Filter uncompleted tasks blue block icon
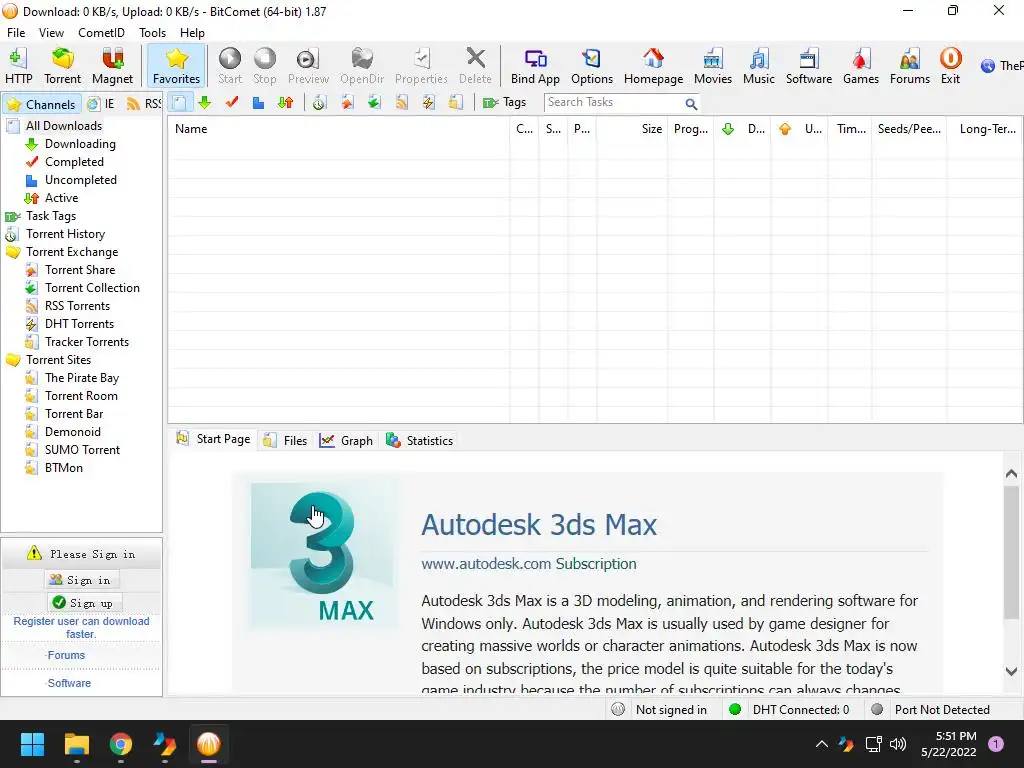Image resolution: width=1024 pixels, height=768 pixels. point(259,103)
